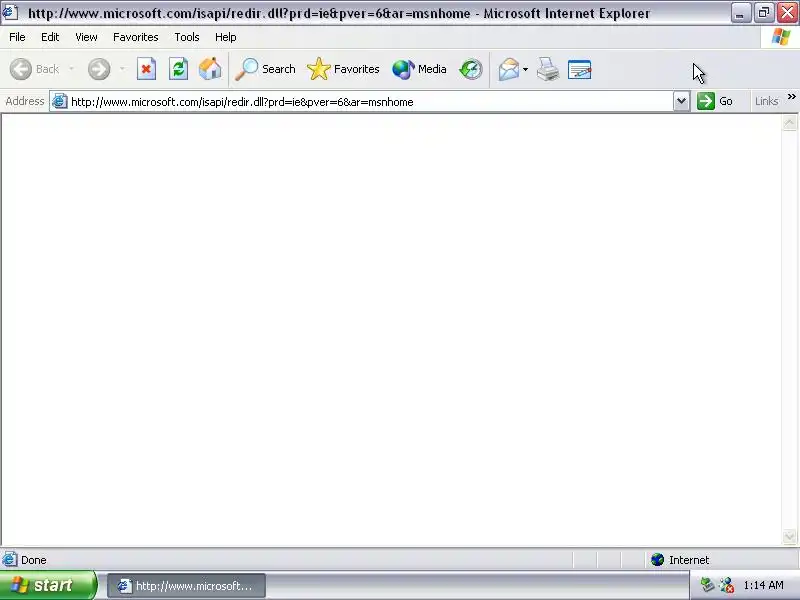
Task: Expand the address bar dropdown list
Action: (x=681, y=101)
